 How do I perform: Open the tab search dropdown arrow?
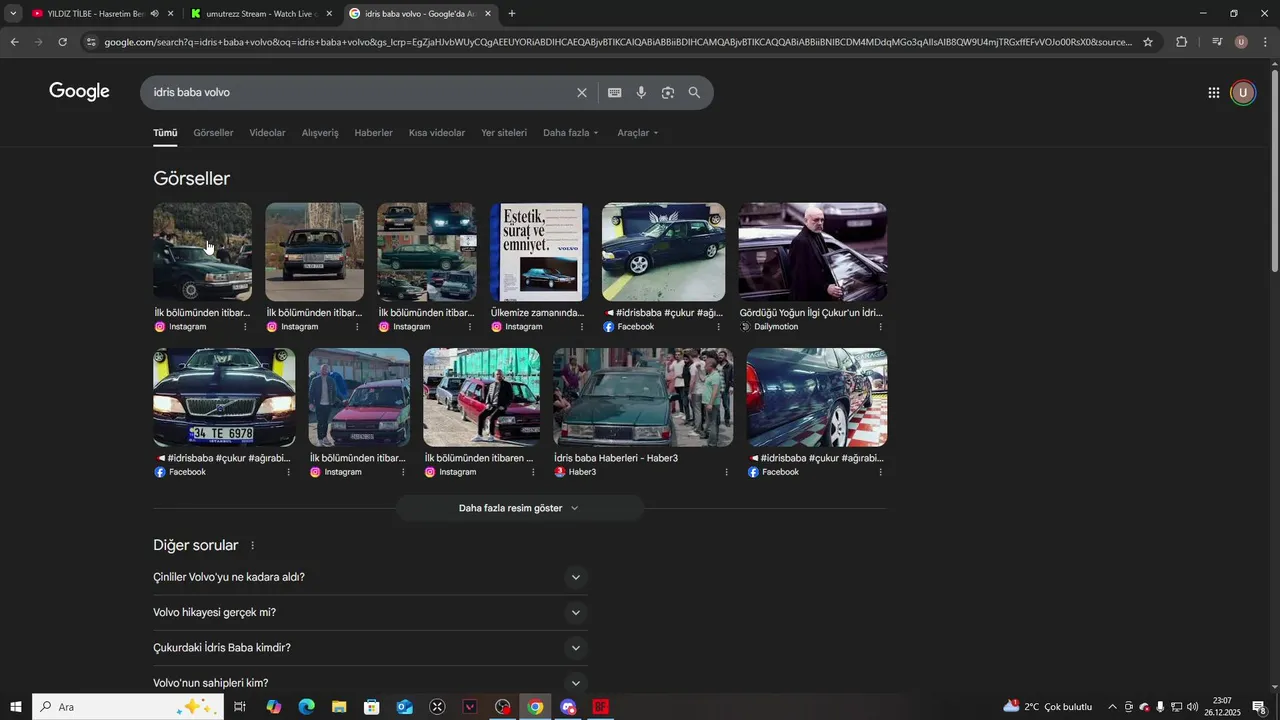(x=13, y=14)
